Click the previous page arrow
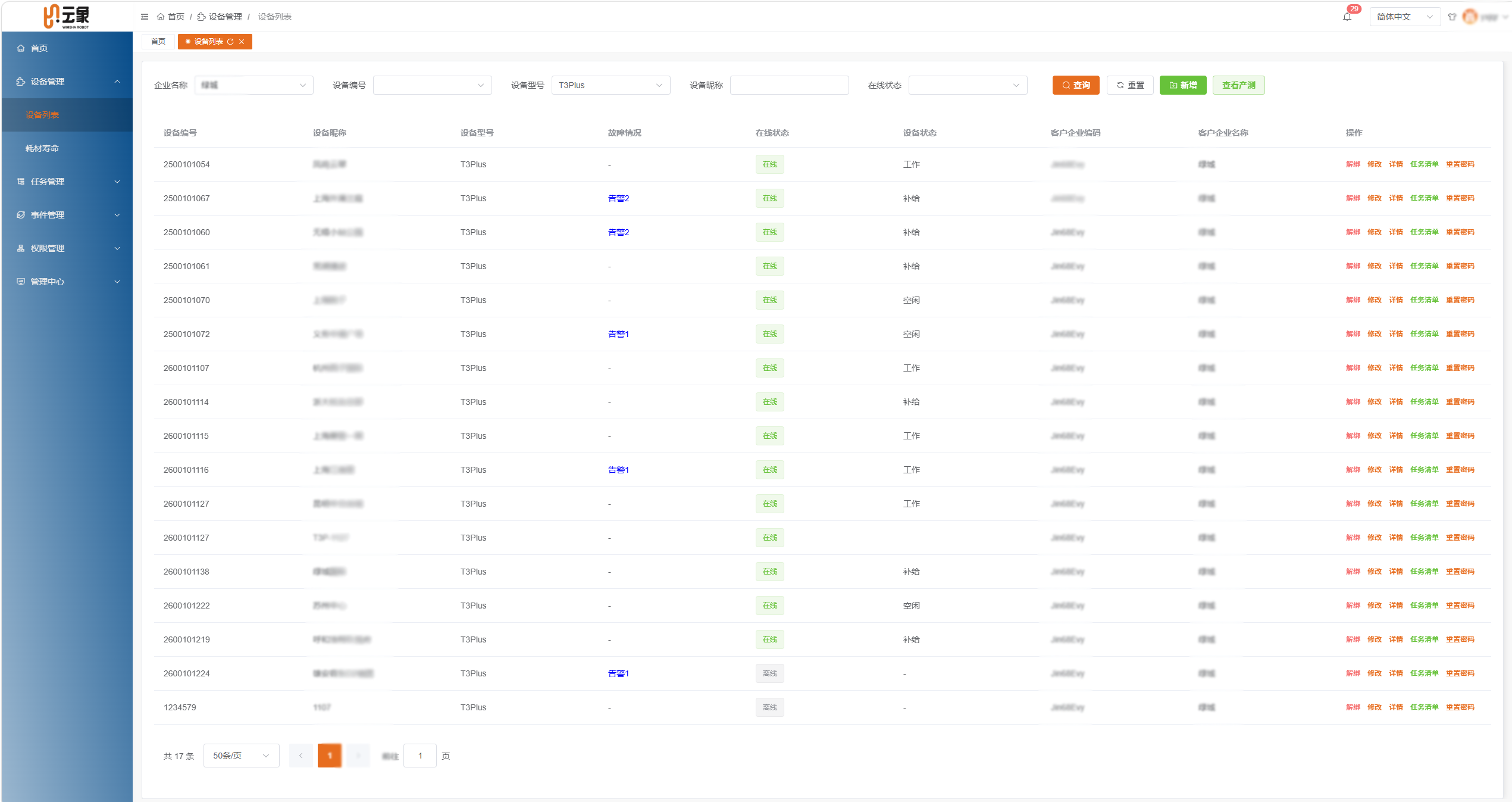Screen dimensions: 1512x802 tap(301, 756)
